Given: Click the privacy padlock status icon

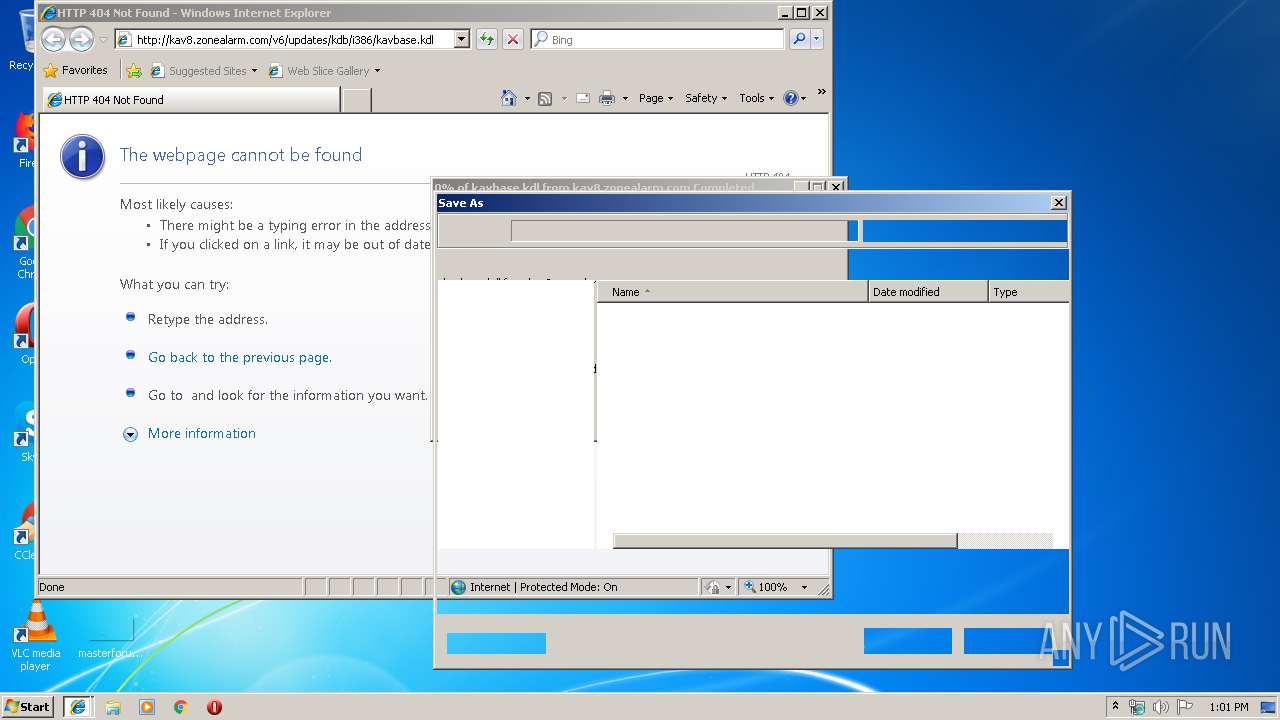Looking at the screenshot, I should 713,587.
